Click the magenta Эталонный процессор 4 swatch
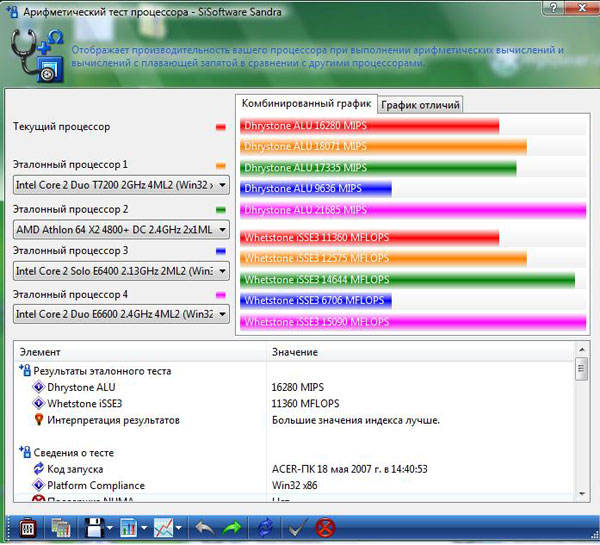 pos(221,295)
